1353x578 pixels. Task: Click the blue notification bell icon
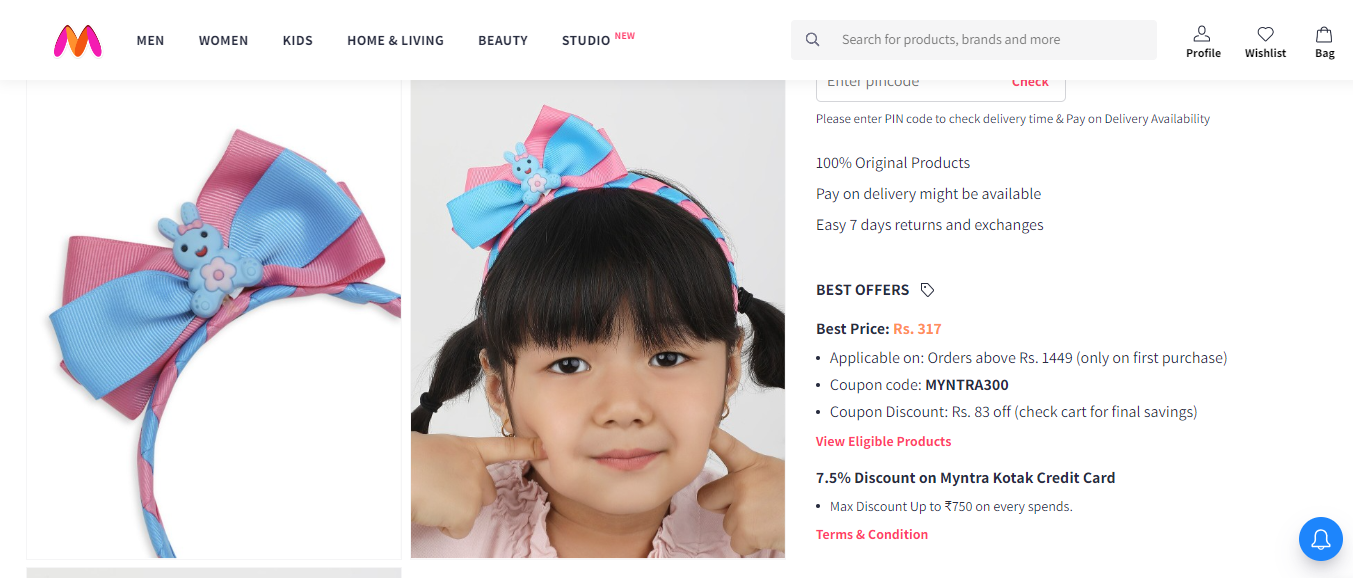1320,540
